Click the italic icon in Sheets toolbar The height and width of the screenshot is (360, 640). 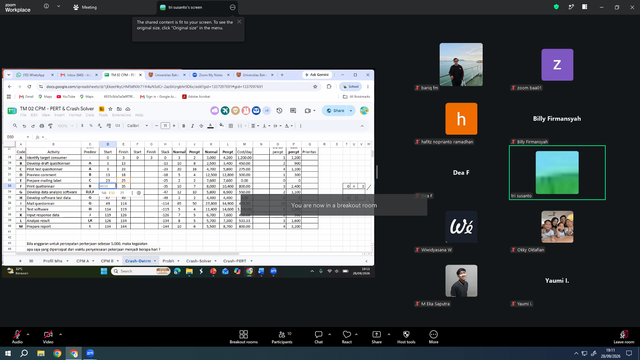tap(192, 126)
